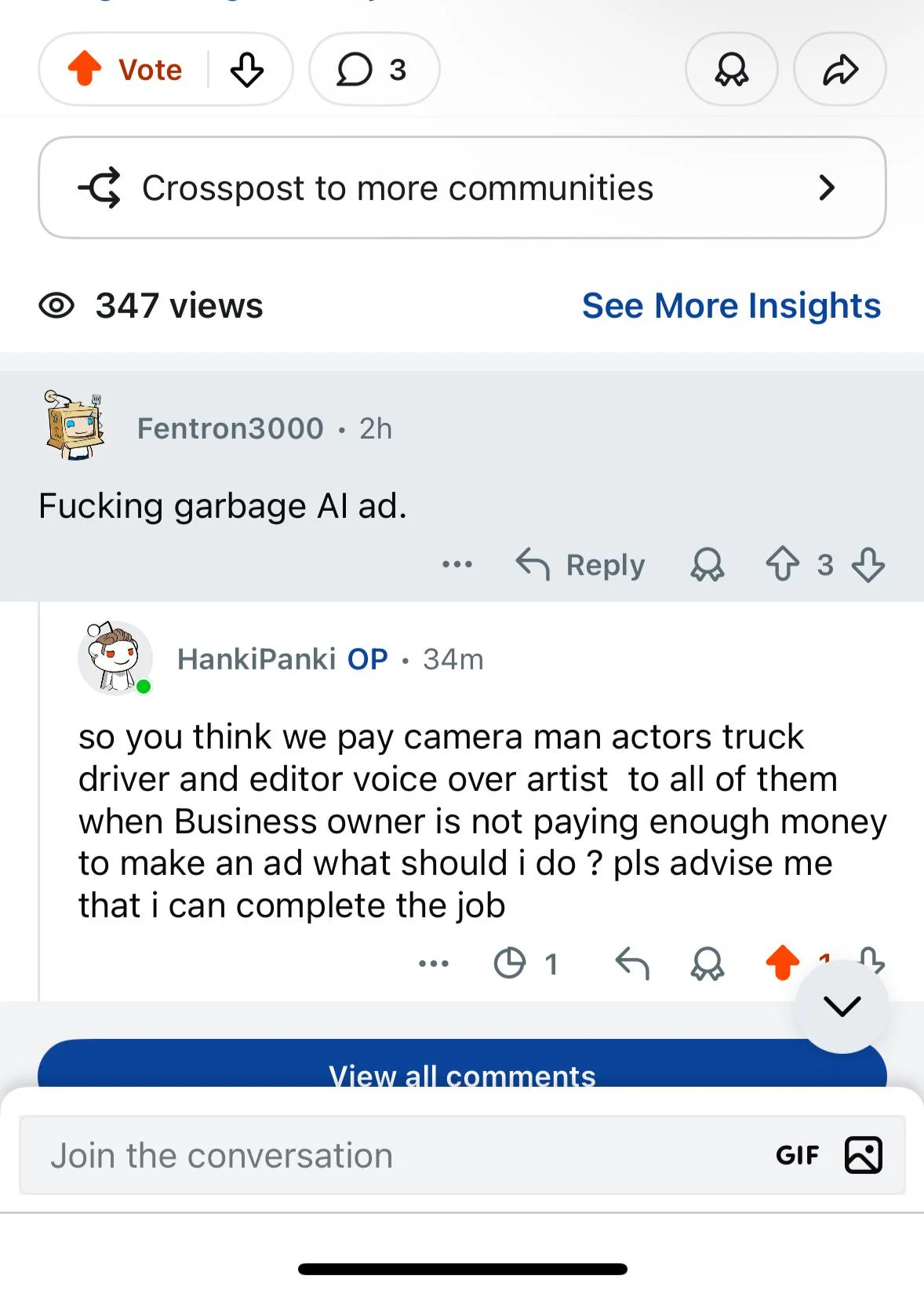The image size is (924, 1294).
Task: Downvote Fentron3000's comment
Action: click(868, 564)
